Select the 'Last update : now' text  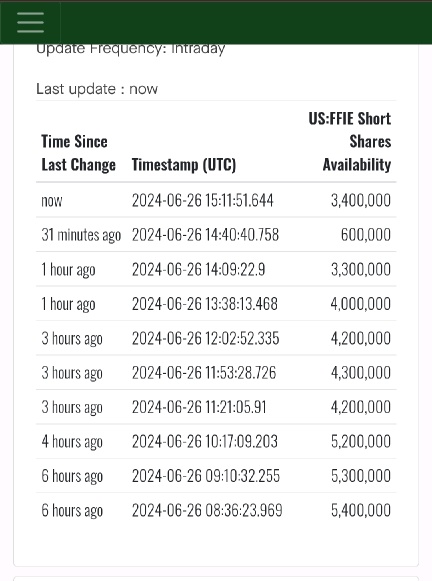pos(97,89)
